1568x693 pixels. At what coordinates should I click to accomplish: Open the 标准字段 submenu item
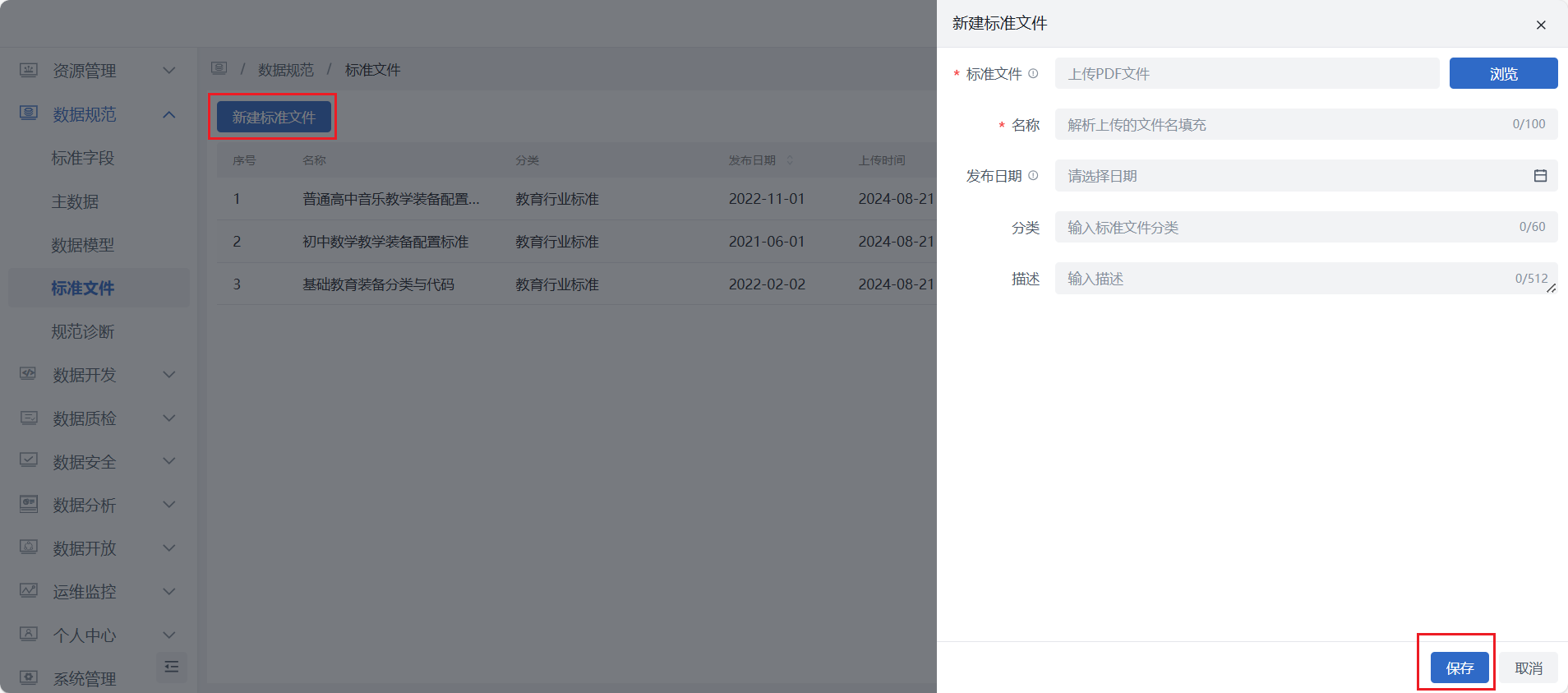click(x=83, y=158)
